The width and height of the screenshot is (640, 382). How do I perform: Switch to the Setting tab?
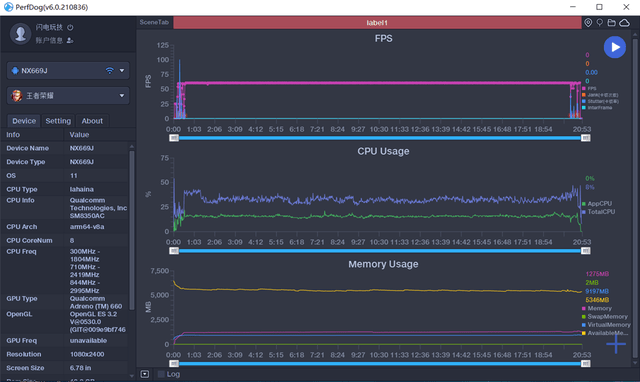[58, 121]
